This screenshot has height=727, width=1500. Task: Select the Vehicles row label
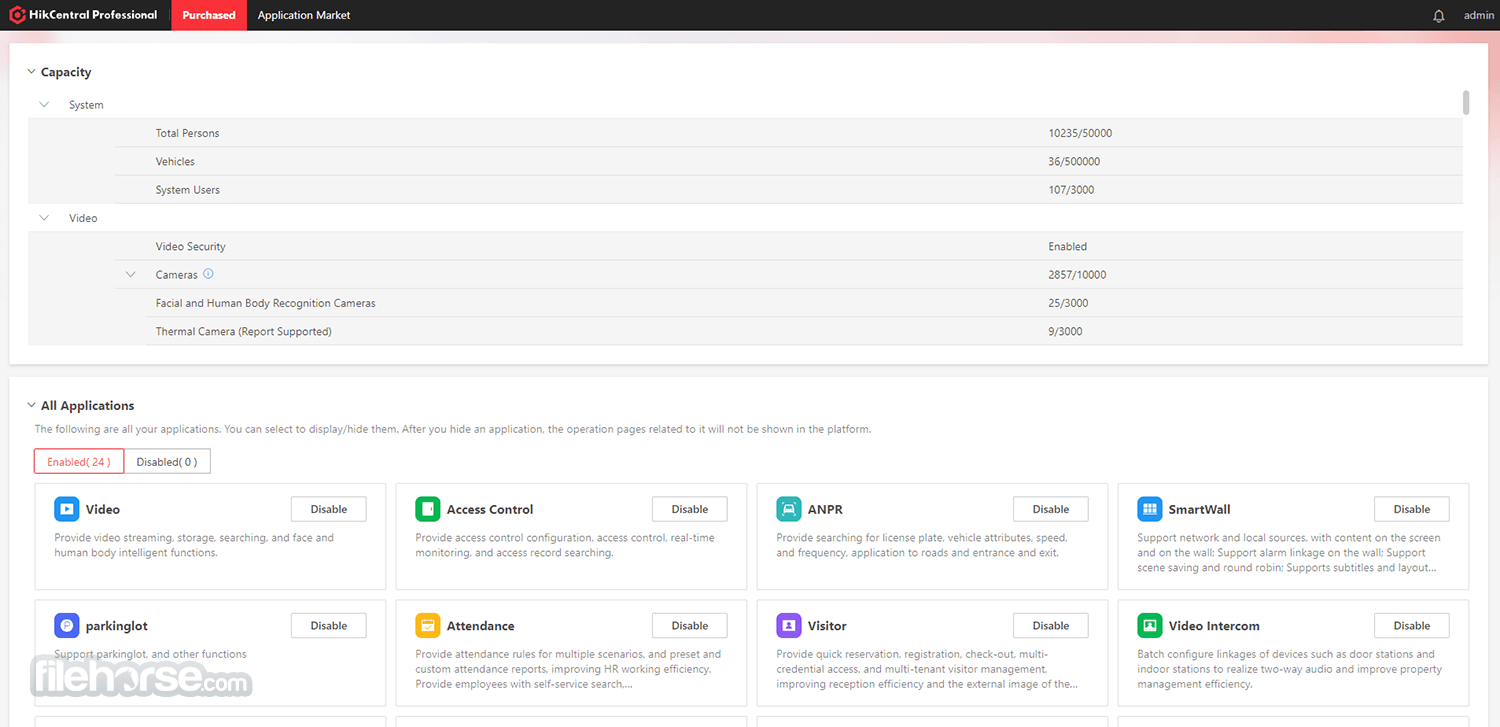tap(175, 161)
